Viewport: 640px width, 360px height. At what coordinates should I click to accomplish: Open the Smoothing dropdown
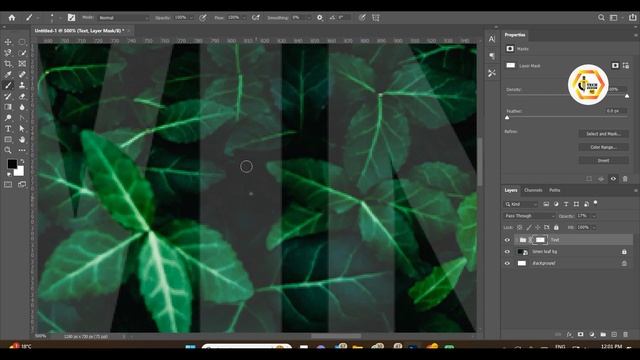pyautogui.click(x=308, y=18)
